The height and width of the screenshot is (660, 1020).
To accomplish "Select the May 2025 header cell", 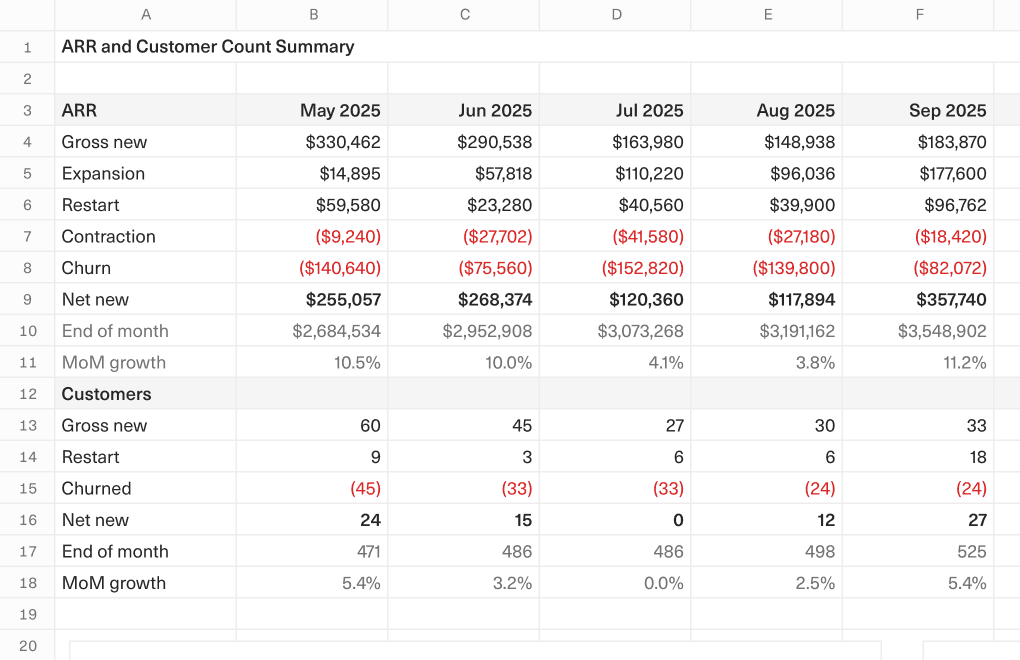I will coord(313,110).
